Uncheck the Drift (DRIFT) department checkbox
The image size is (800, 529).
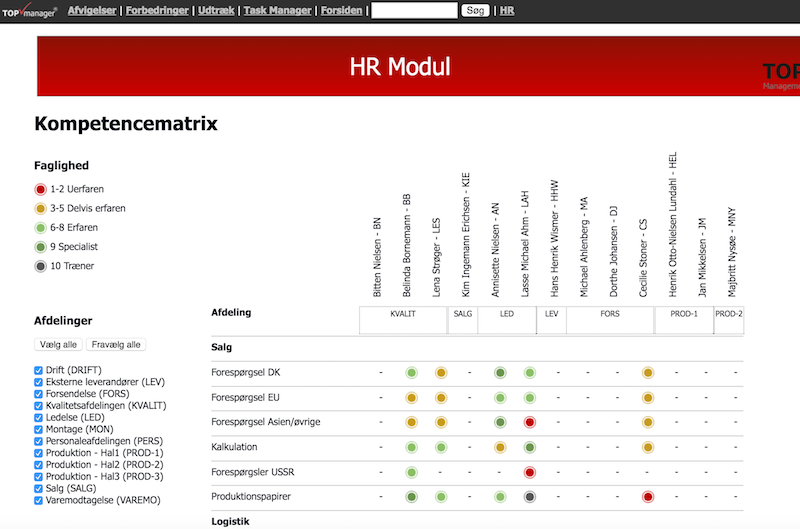[38, 370]
